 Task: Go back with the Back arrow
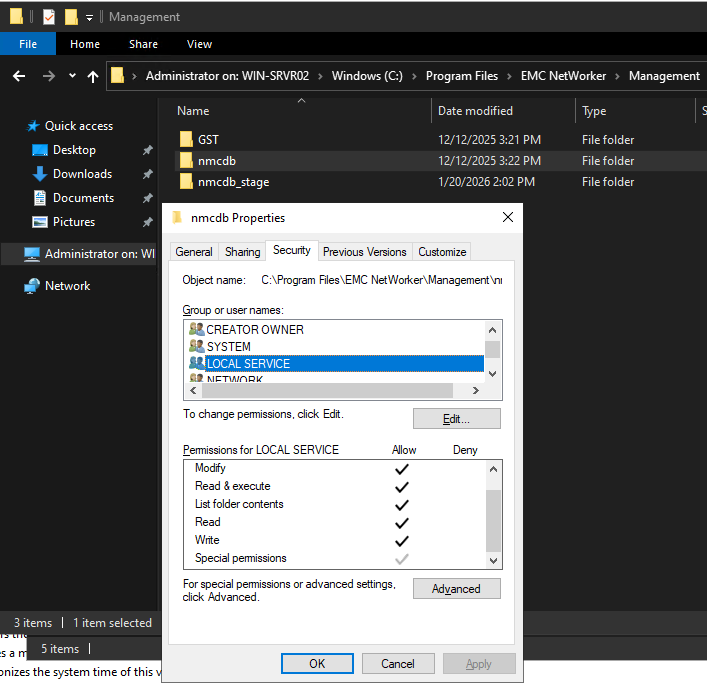tap(19, 76)
